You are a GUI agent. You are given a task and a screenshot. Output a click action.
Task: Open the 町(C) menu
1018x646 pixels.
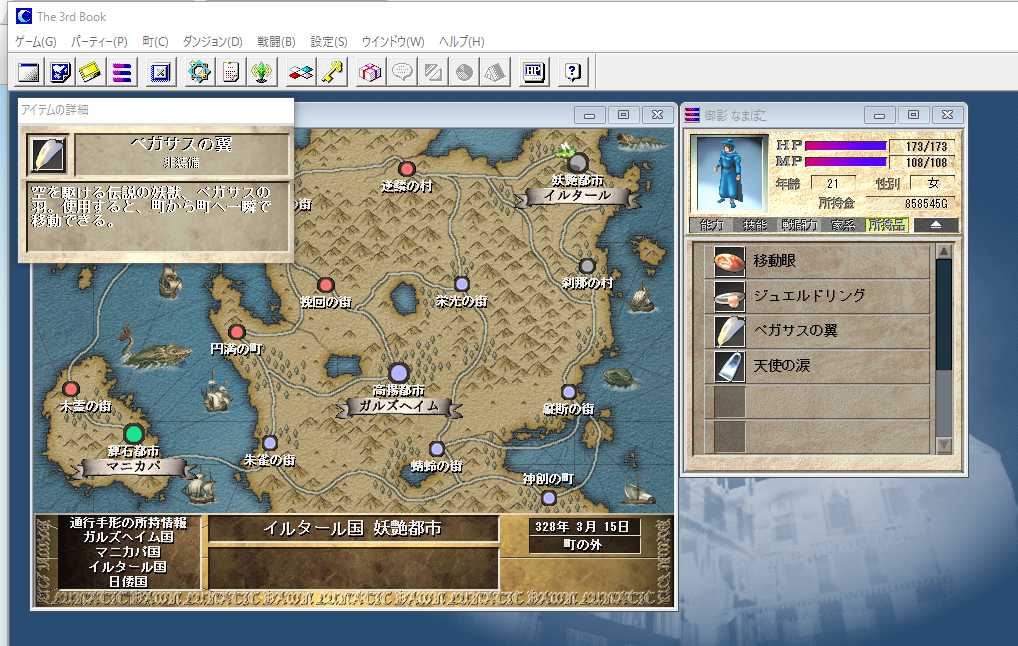(x=155, y=42)
